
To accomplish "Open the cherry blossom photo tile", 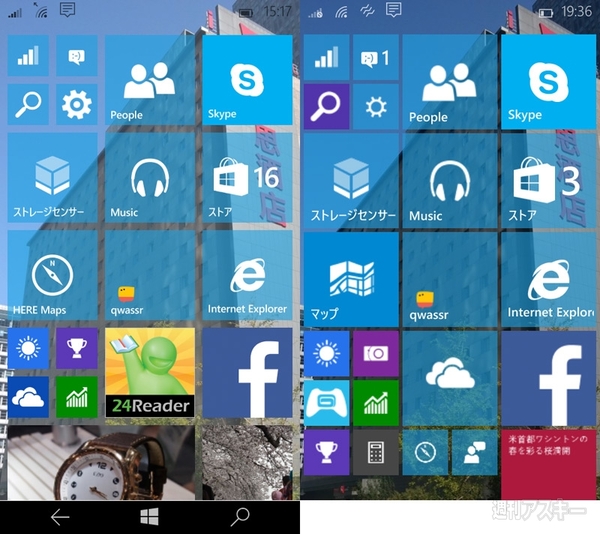I will pos(248,462).
